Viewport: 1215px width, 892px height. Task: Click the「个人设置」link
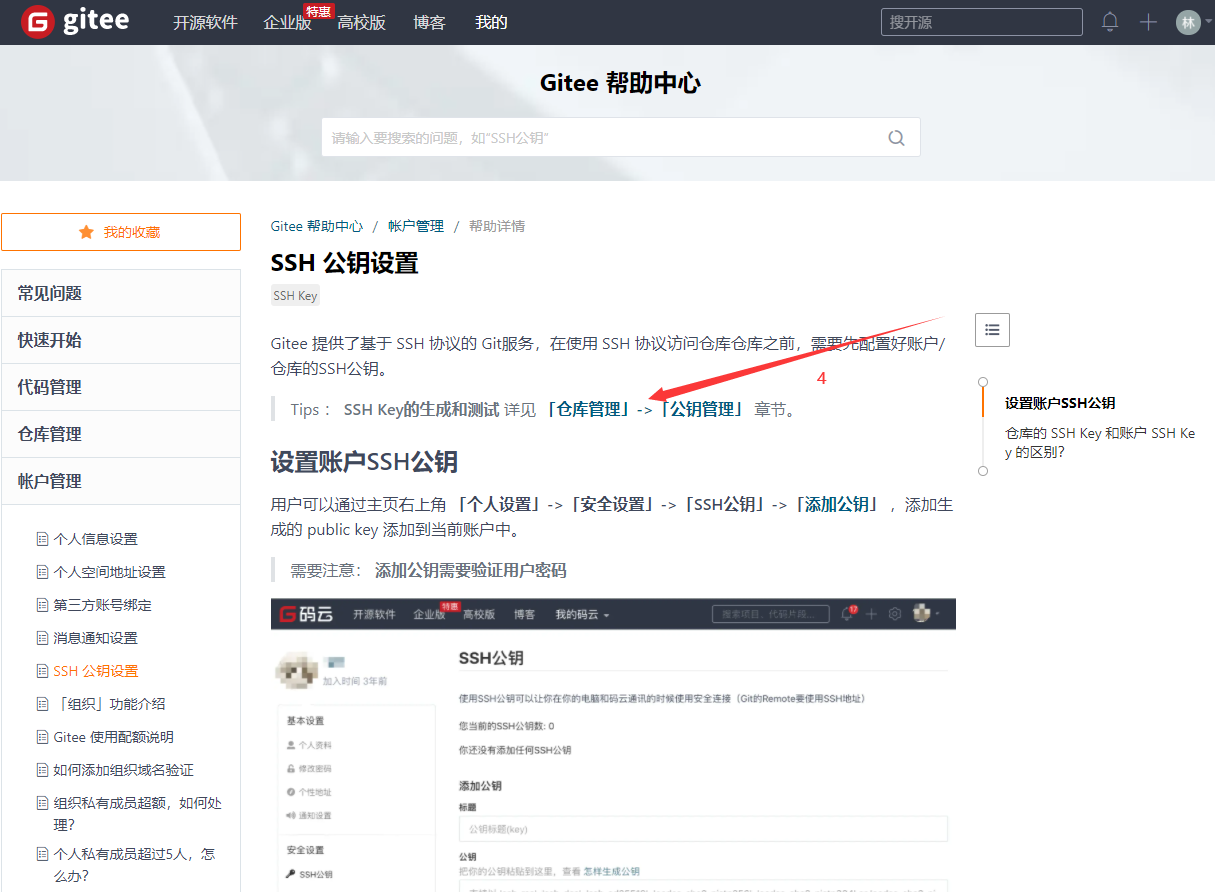(x=498, y=504)
